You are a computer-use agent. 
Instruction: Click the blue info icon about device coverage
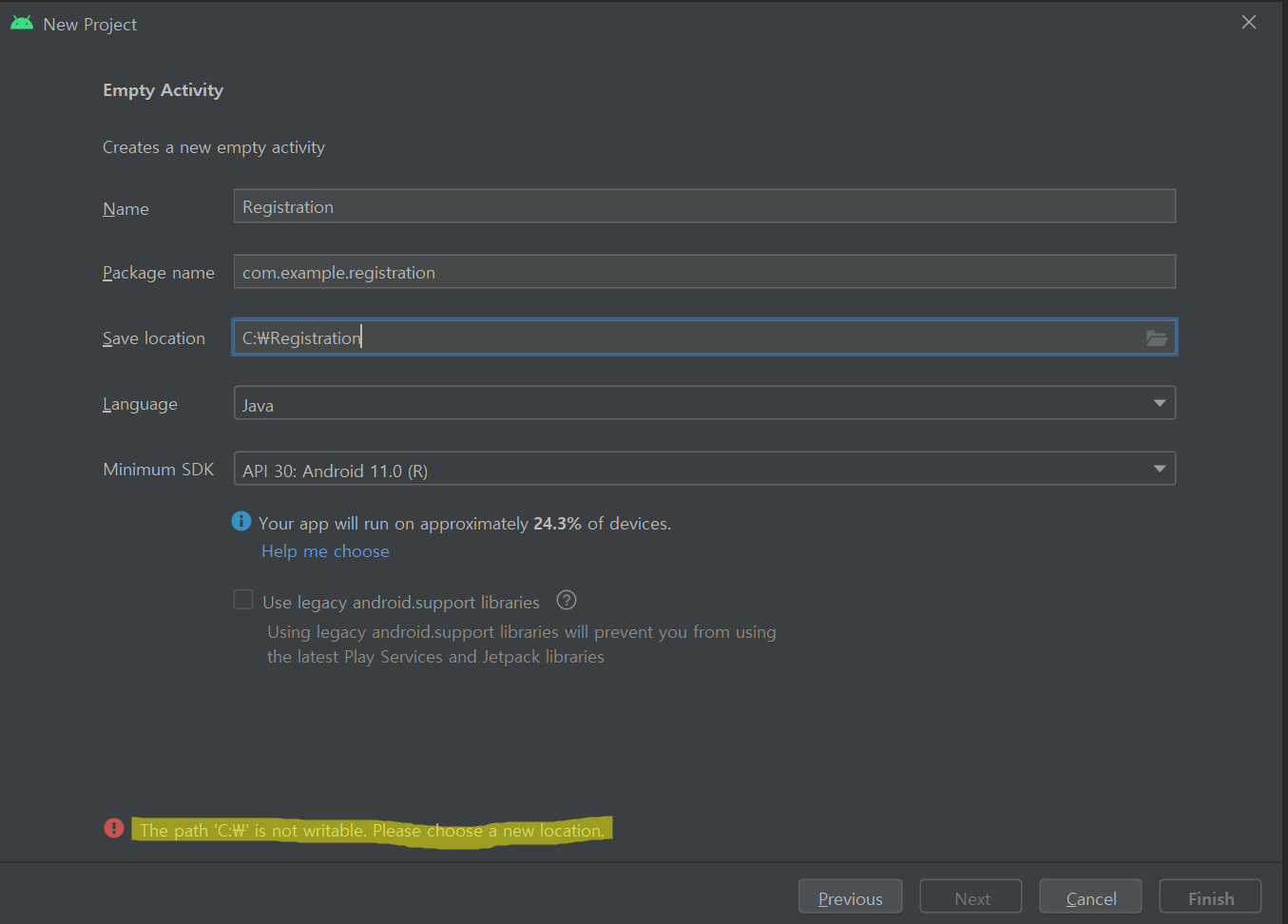pos(241,521)
